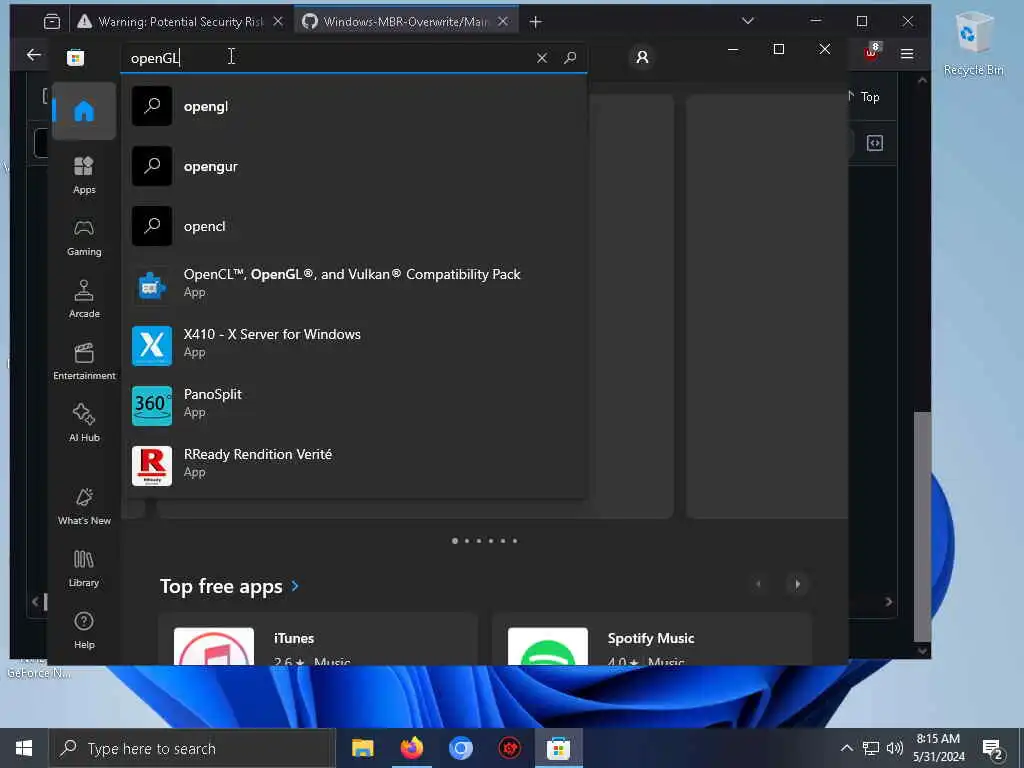Open a new Firefox tab

tap(536, 22)
